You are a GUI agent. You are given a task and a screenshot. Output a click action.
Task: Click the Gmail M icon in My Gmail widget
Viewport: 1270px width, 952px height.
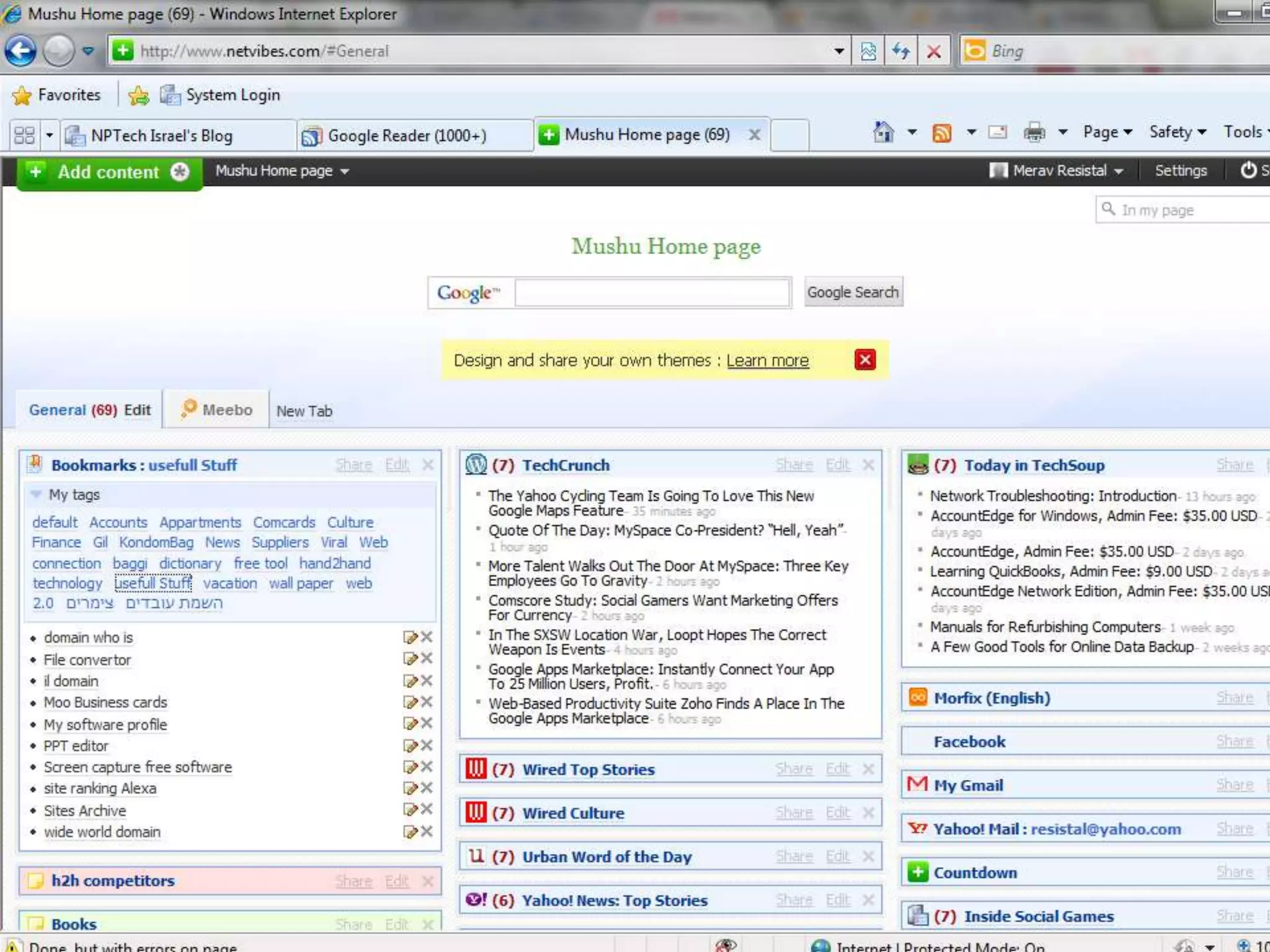(917, 784)
